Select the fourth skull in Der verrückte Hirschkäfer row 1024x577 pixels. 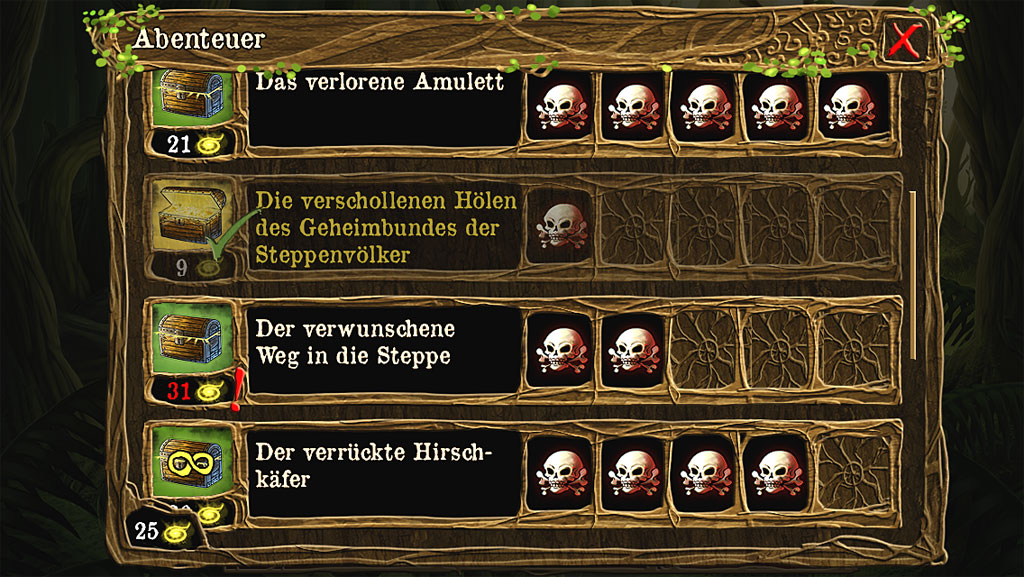pos(776,471)
